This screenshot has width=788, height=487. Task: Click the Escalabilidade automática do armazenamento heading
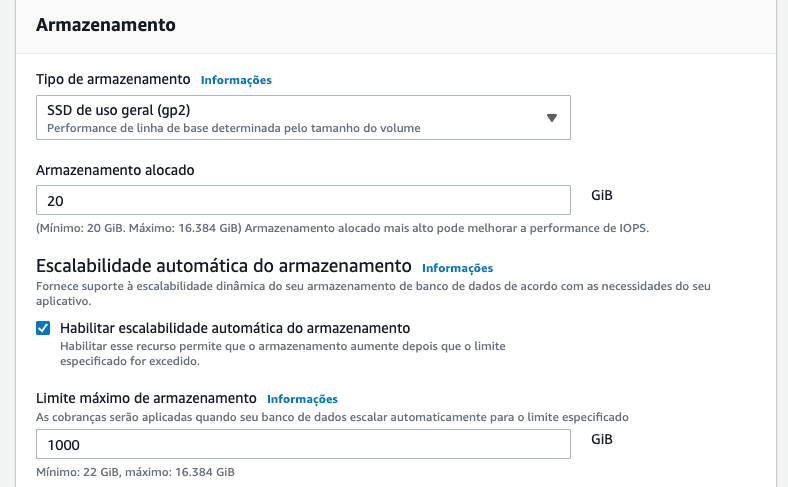point(224,266)
